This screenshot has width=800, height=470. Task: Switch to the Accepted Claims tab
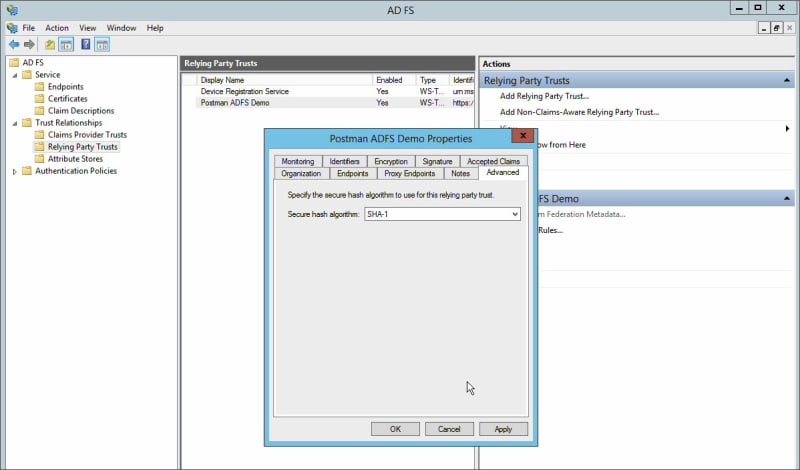coord(493,161)
